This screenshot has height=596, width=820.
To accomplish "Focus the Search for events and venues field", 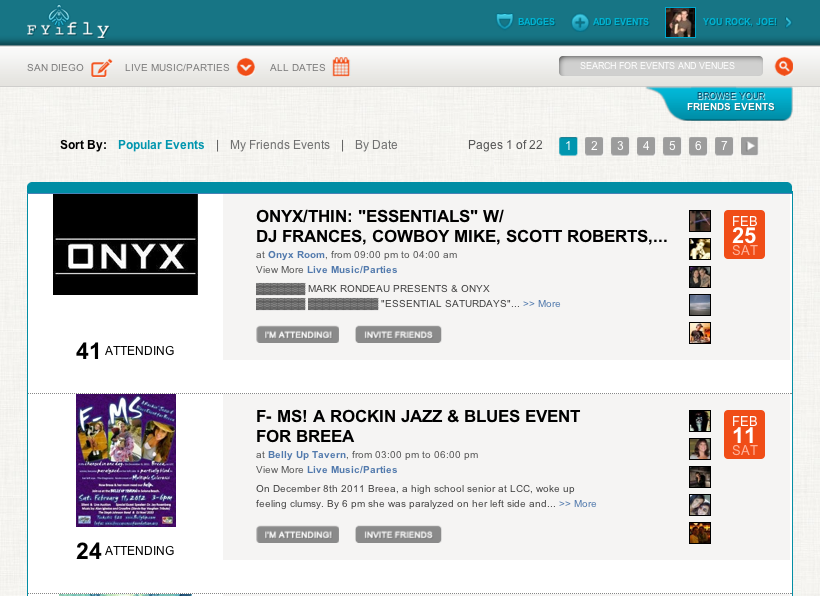I will point(660,66).
